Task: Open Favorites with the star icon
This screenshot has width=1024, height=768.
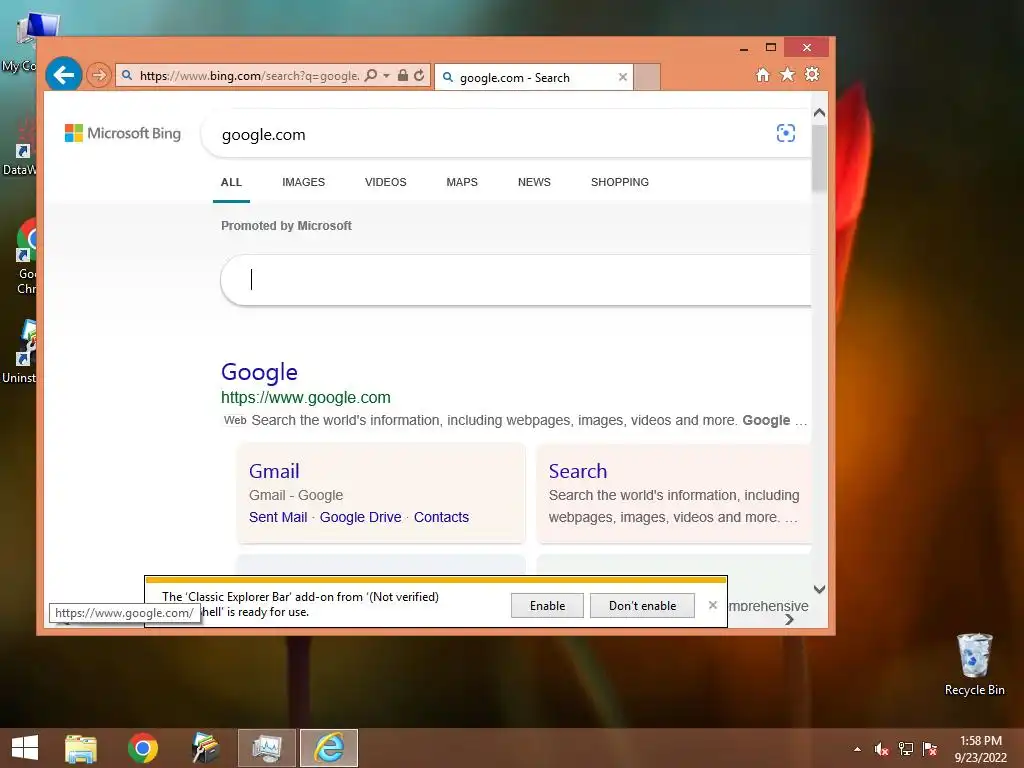Action: [x=788, y=74]
